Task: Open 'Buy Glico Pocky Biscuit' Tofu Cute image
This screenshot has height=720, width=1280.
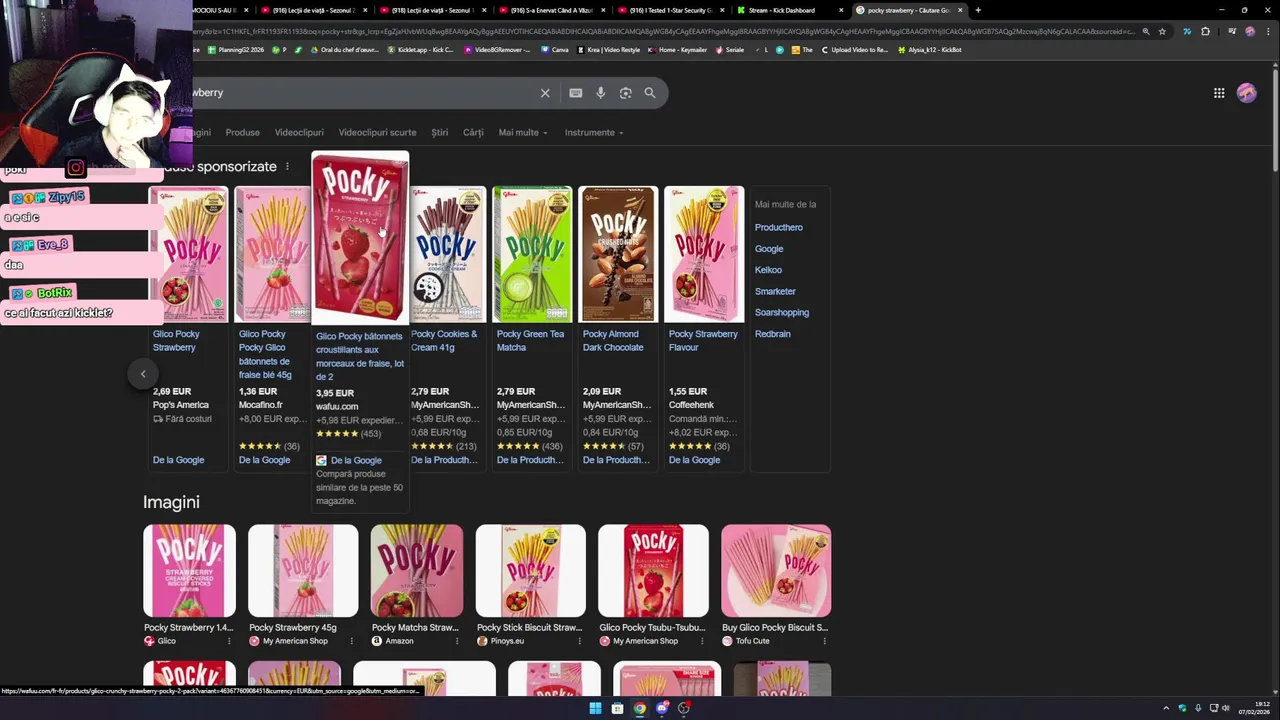Action: (x=776, y=571)
